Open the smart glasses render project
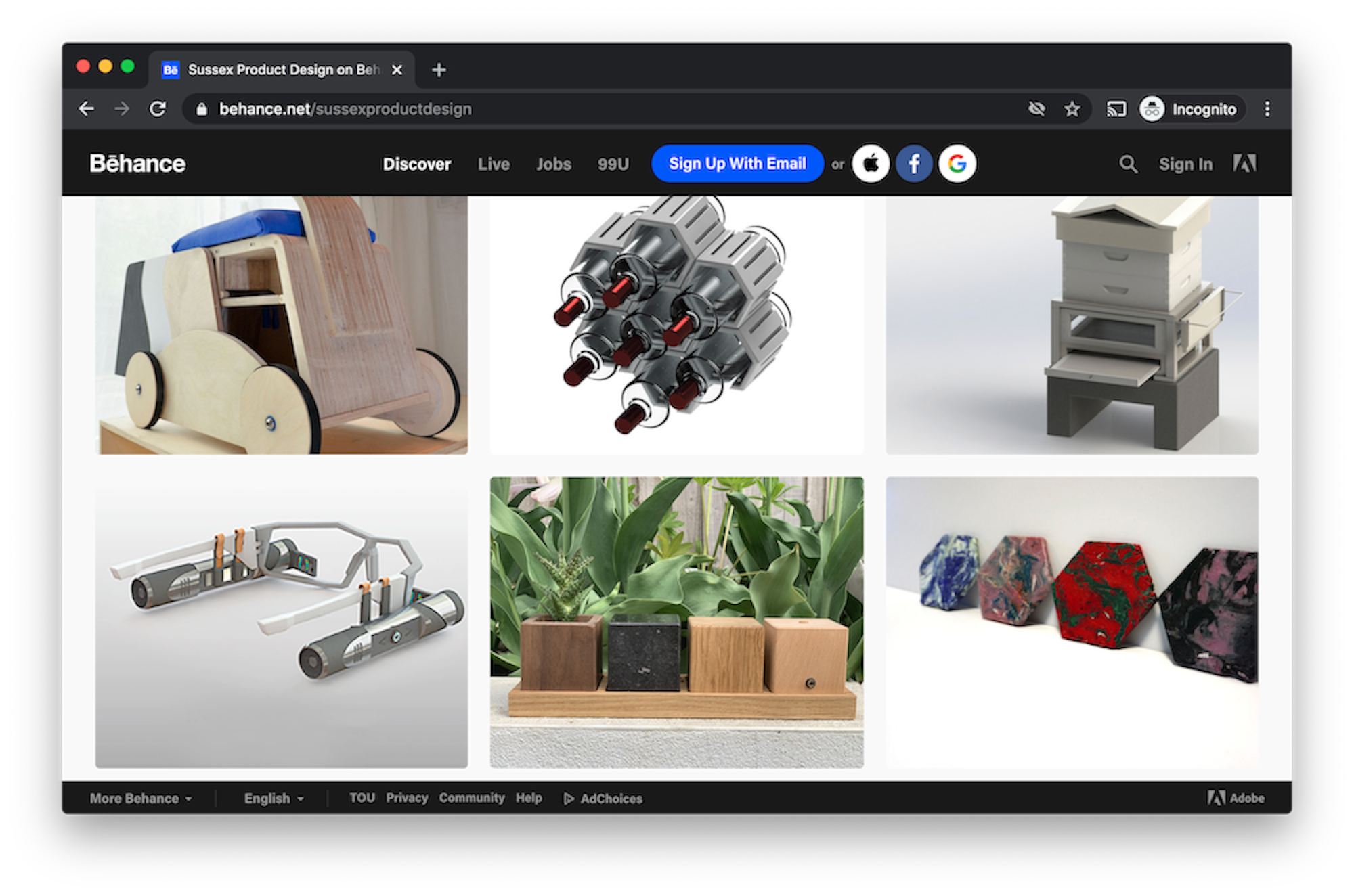 click(282, 623)
